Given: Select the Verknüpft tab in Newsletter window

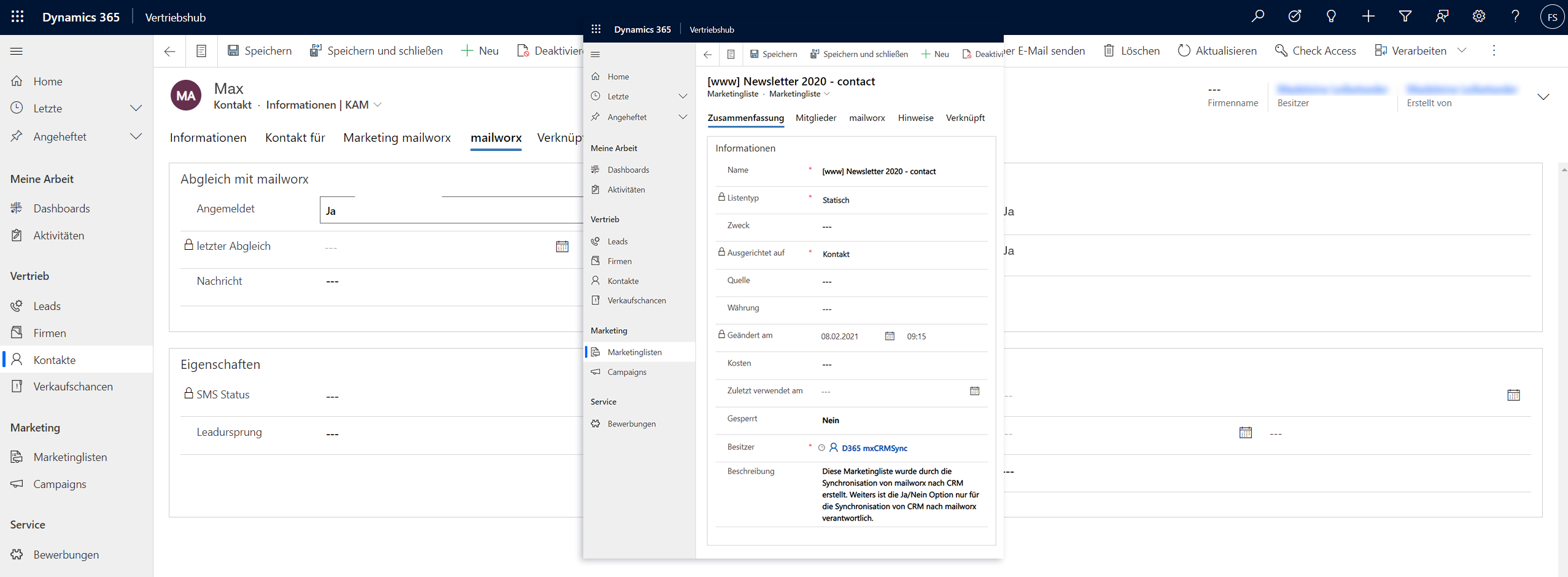Looking at the screenshot, I should pos(965,118).
